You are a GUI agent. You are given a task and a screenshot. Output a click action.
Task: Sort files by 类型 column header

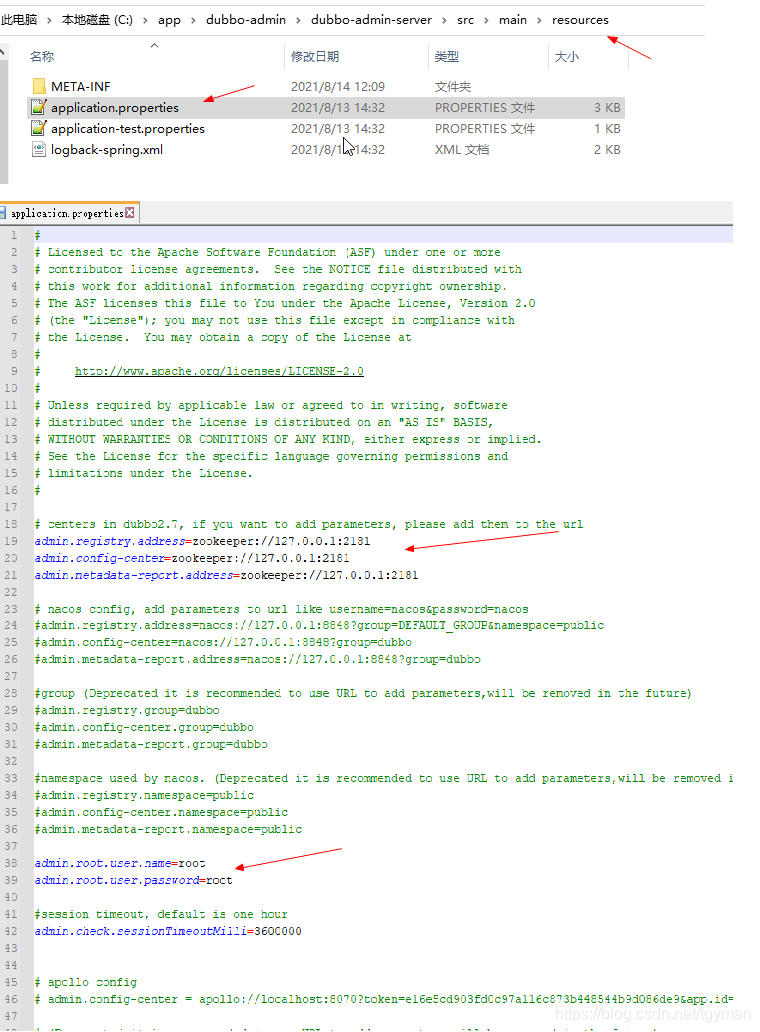[x=447, y=57]
